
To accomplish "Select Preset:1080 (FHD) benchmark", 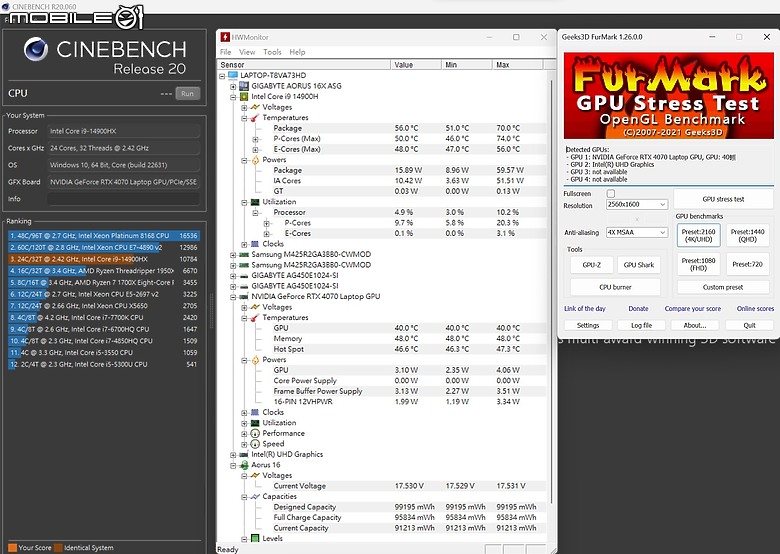I will [698, 264].
